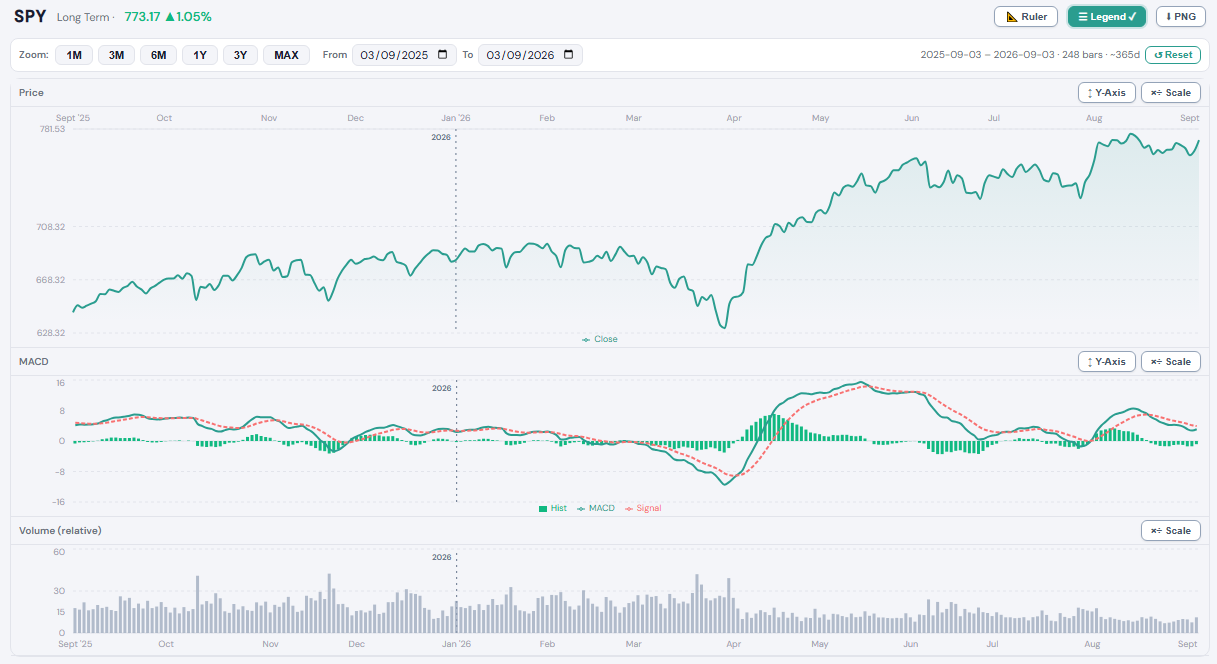The height and width of the screenshot is (664, 1217).
Task: Edit the To date field
Action: [530, 55]
